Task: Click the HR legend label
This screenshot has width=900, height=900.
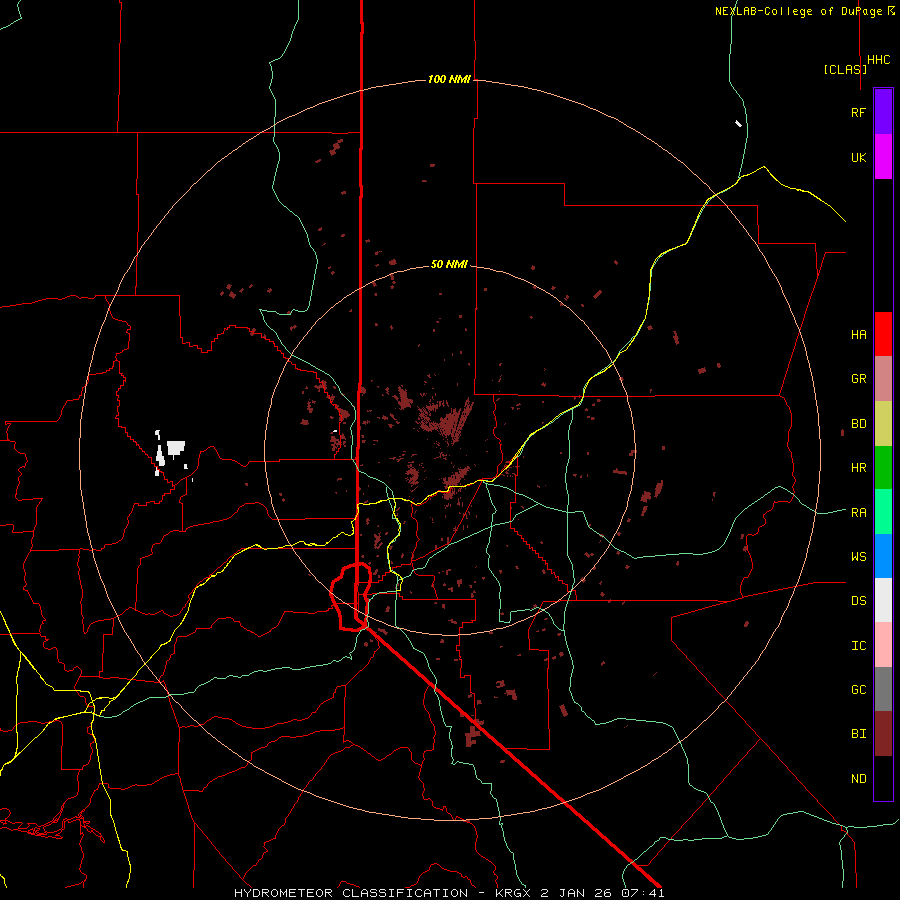Action: coord(858,468)
